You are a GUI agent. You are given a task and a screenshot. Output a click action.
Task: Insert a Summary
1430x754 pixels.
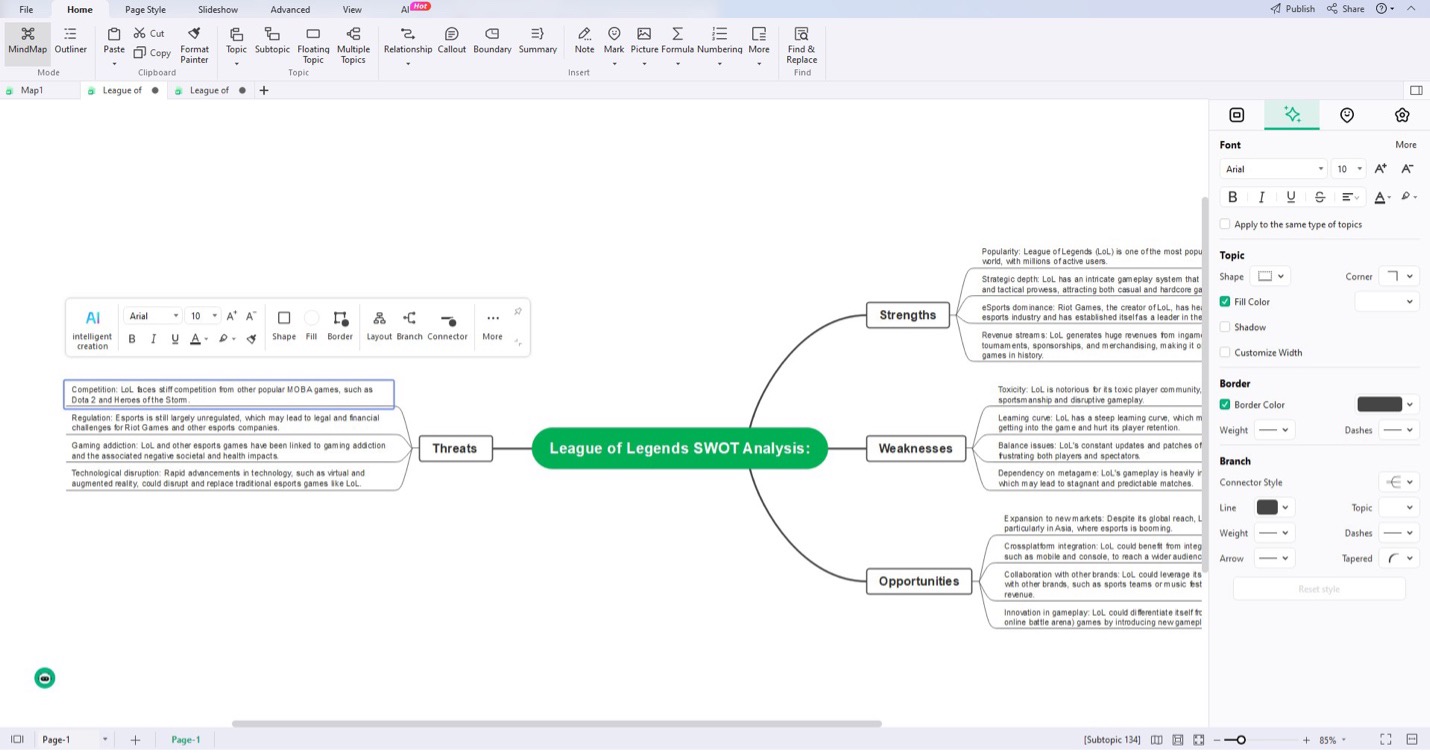tap(538, 41)
